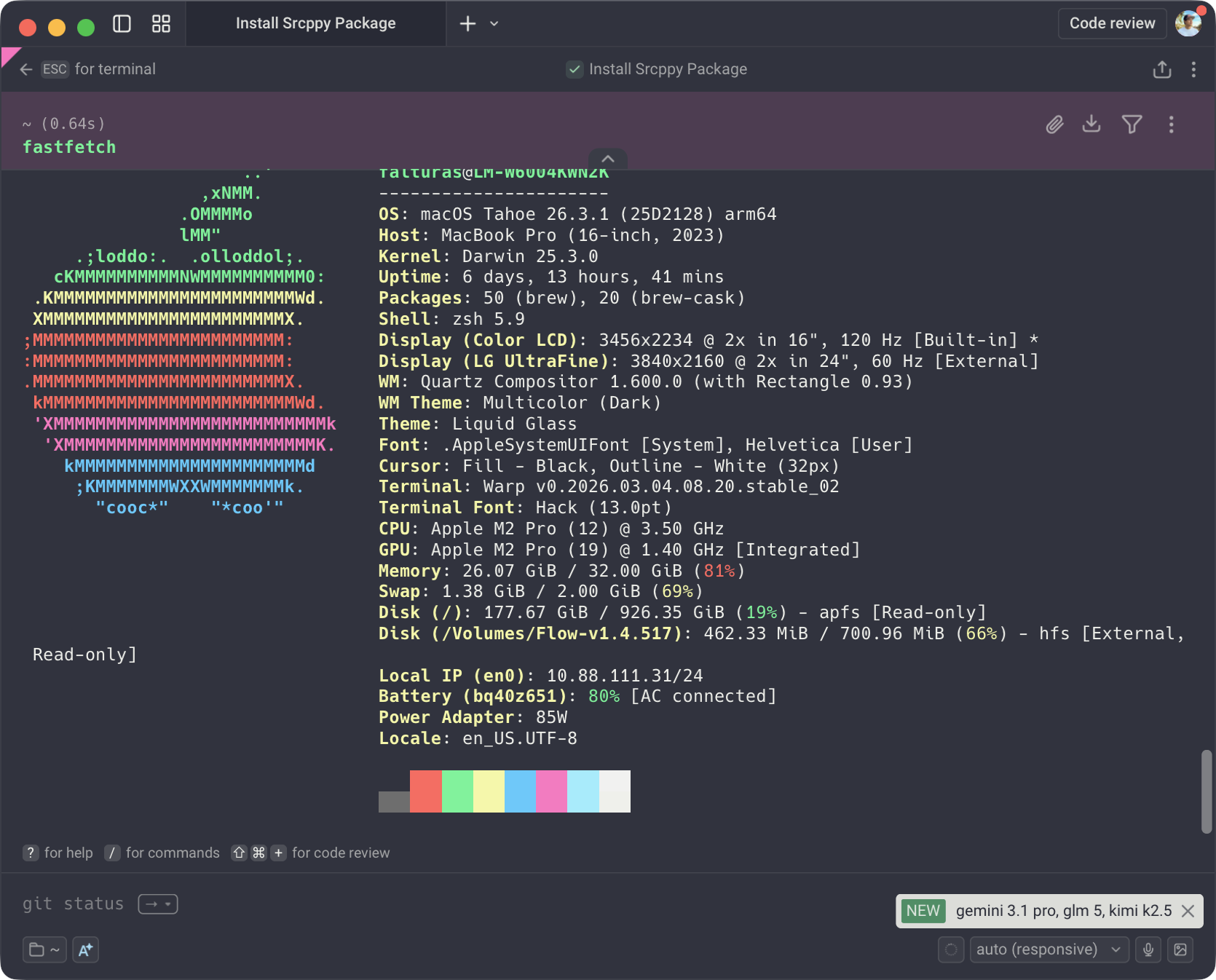Click the pink color swatch in palette

pyautogui.click(x=551, y=791)
